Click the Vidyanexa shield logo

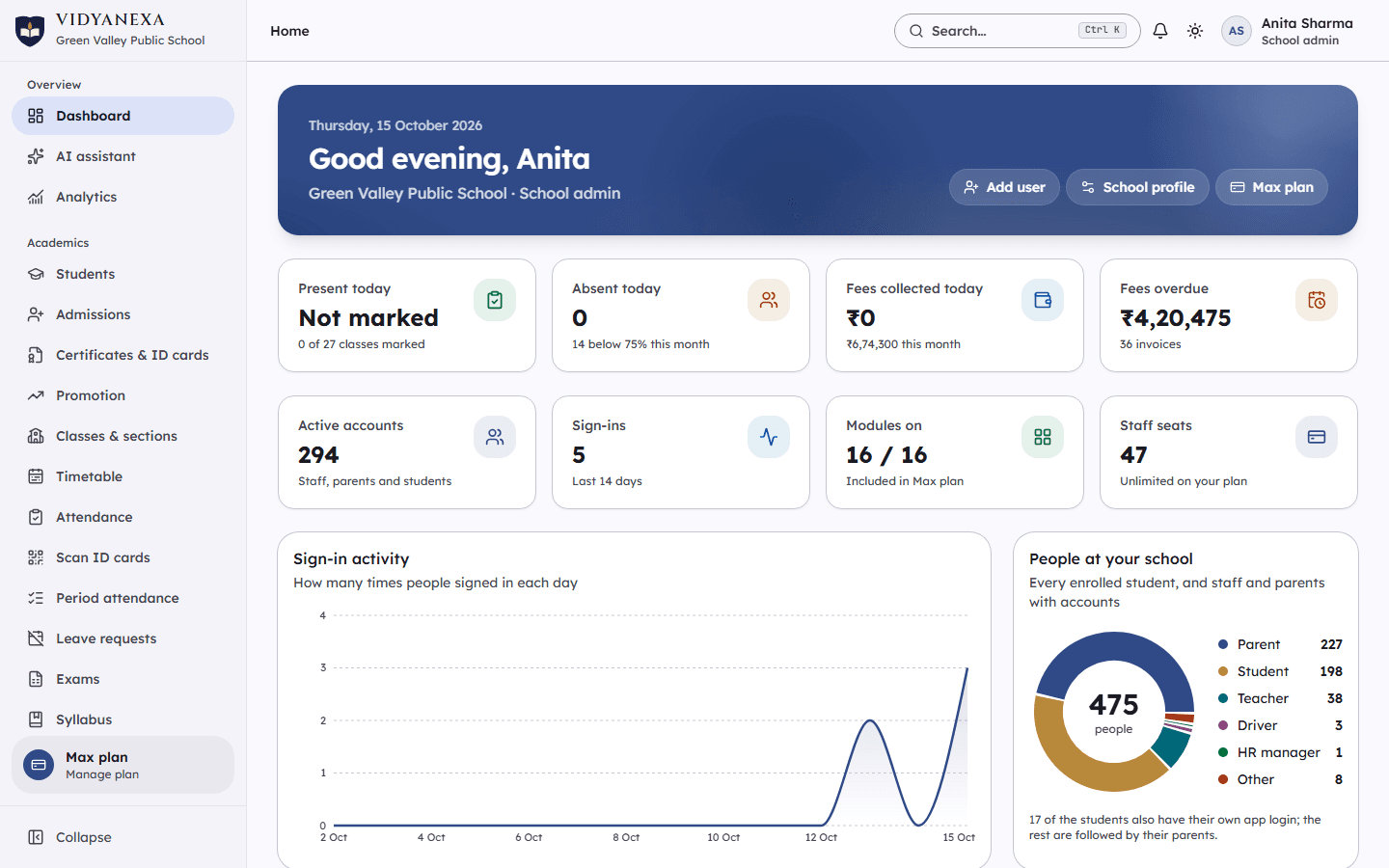point(30,31)
